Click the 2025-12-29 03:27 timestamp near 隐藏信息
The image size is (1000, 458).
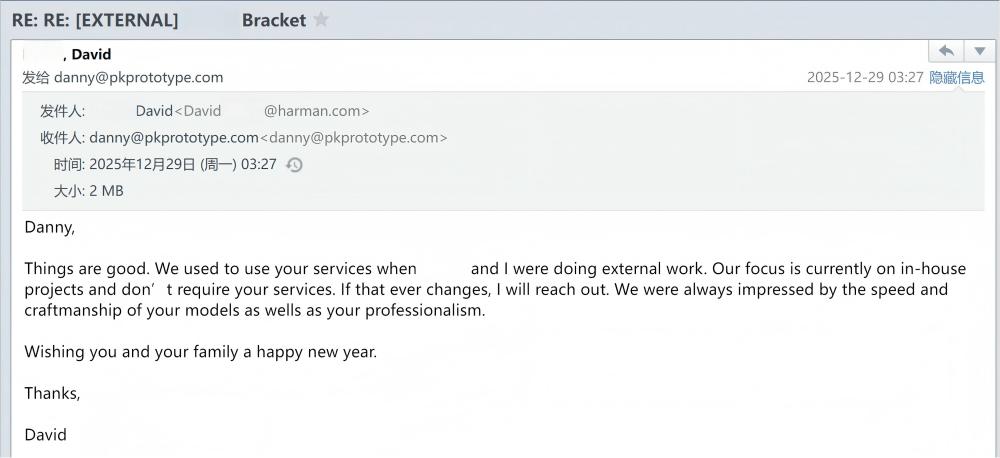[x=865, y=77]
